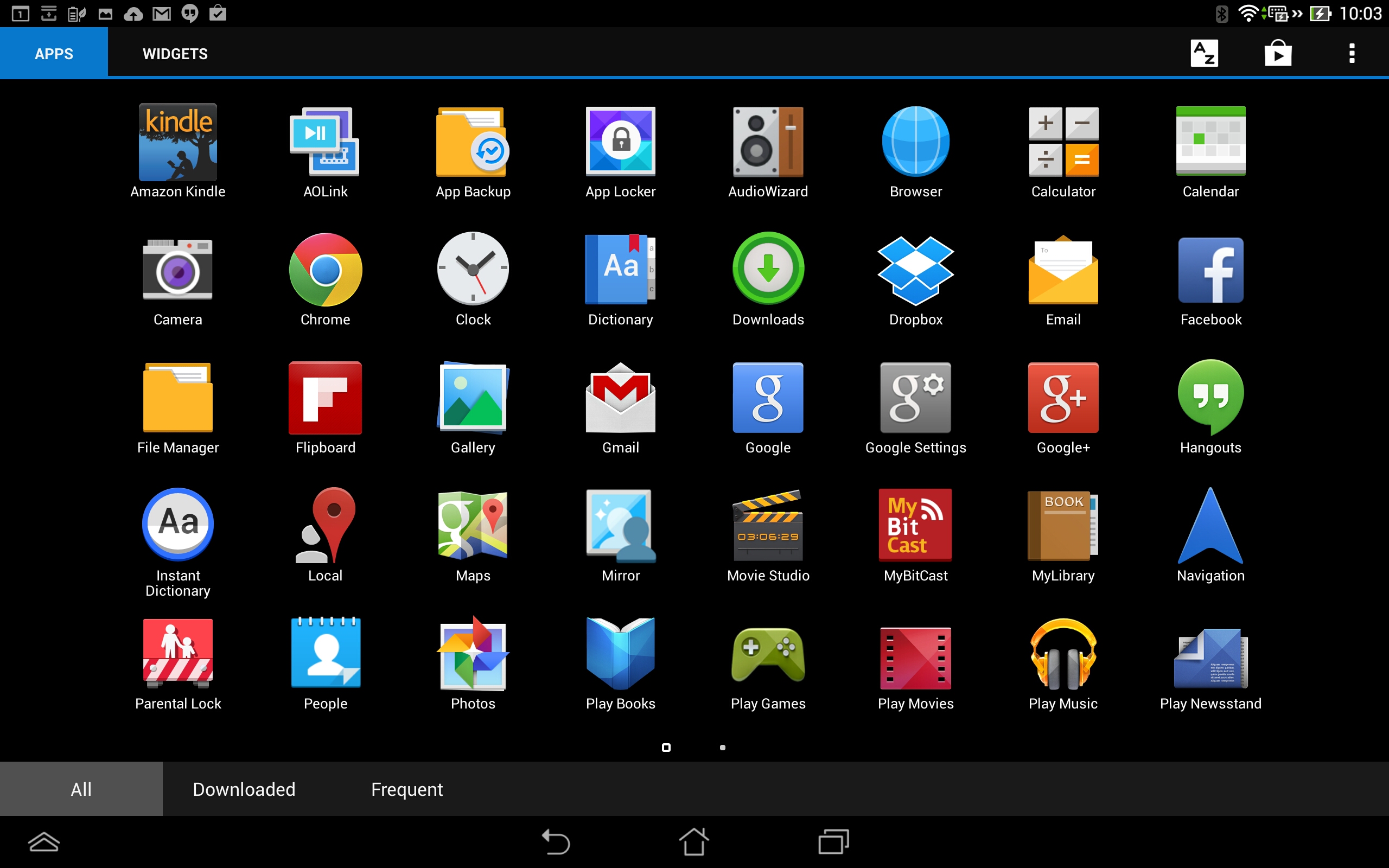Show Downloaded apps filter

pyautogui.click(x=244, y=789)
